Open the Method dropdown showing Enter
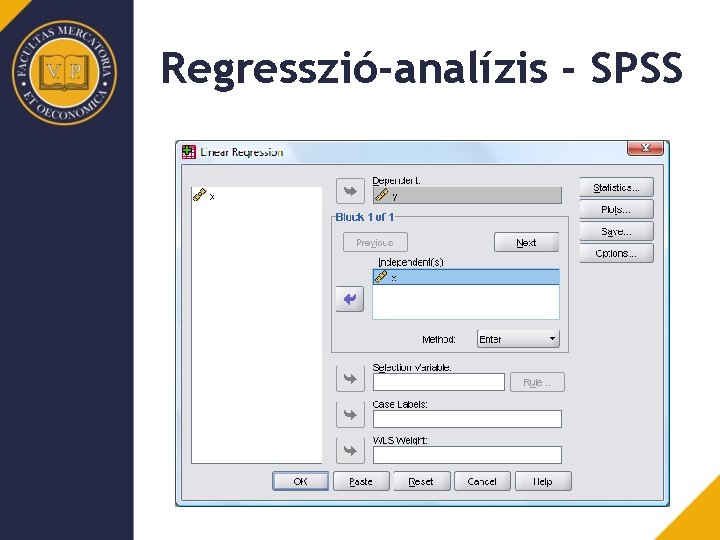 pyautogui.click(x=518, y=339)
